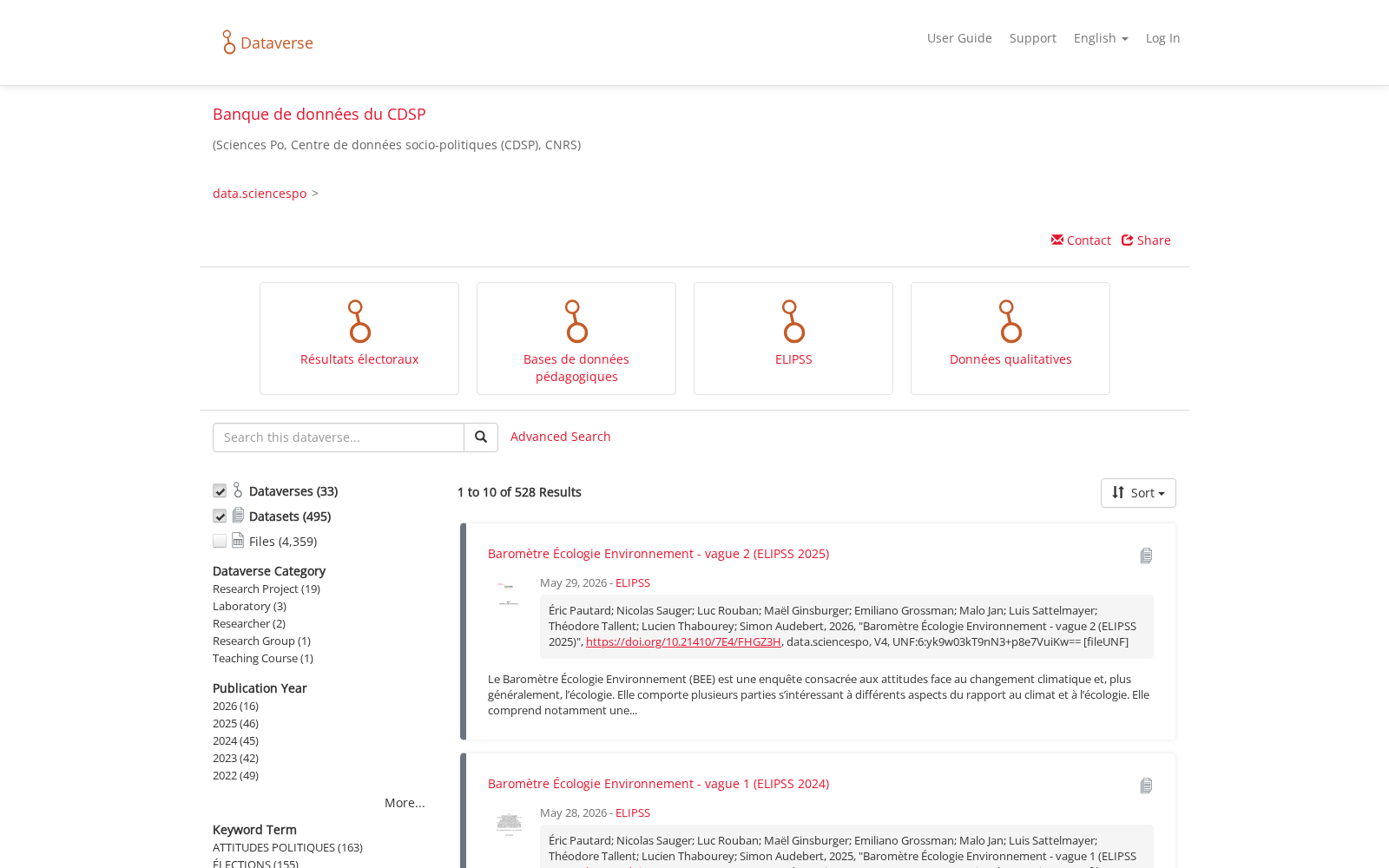This screenshot has height=868, width=1389.
Task: Click the Contact link
Action: click(x=1081, y=240)
